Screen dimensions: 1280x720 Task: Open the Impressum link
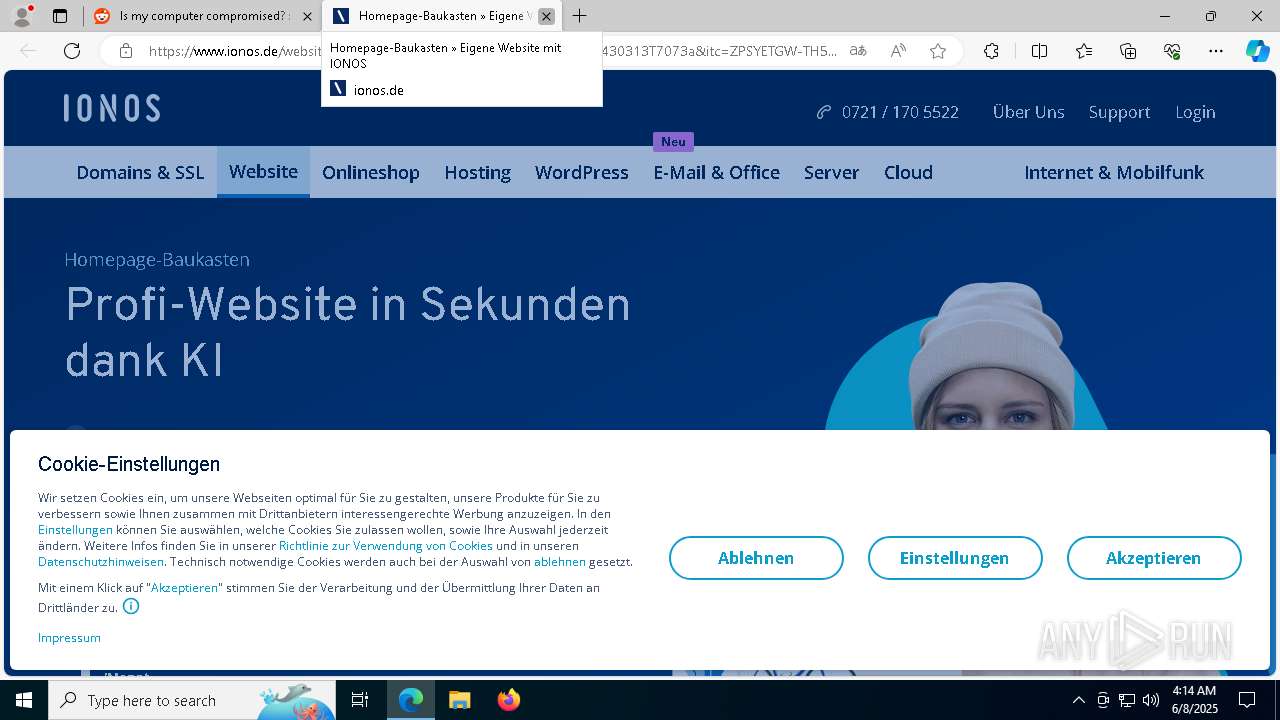click(69, 637)
